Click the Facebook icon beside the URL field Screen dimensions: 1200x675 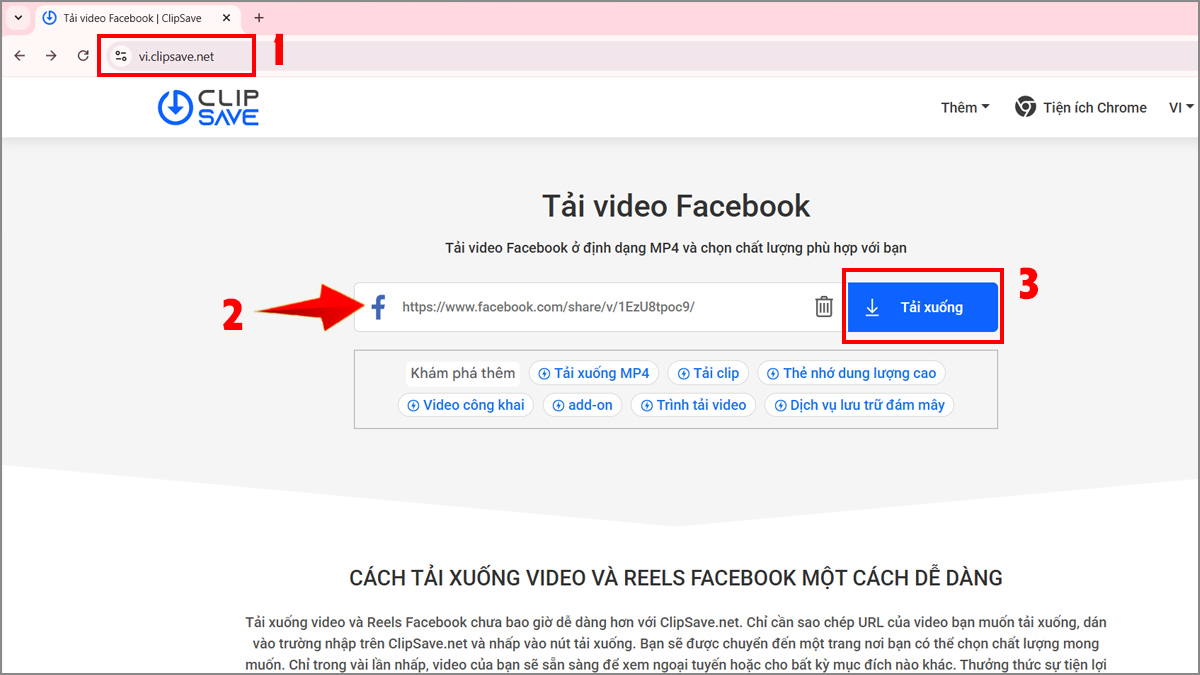[x=377, y=306]
